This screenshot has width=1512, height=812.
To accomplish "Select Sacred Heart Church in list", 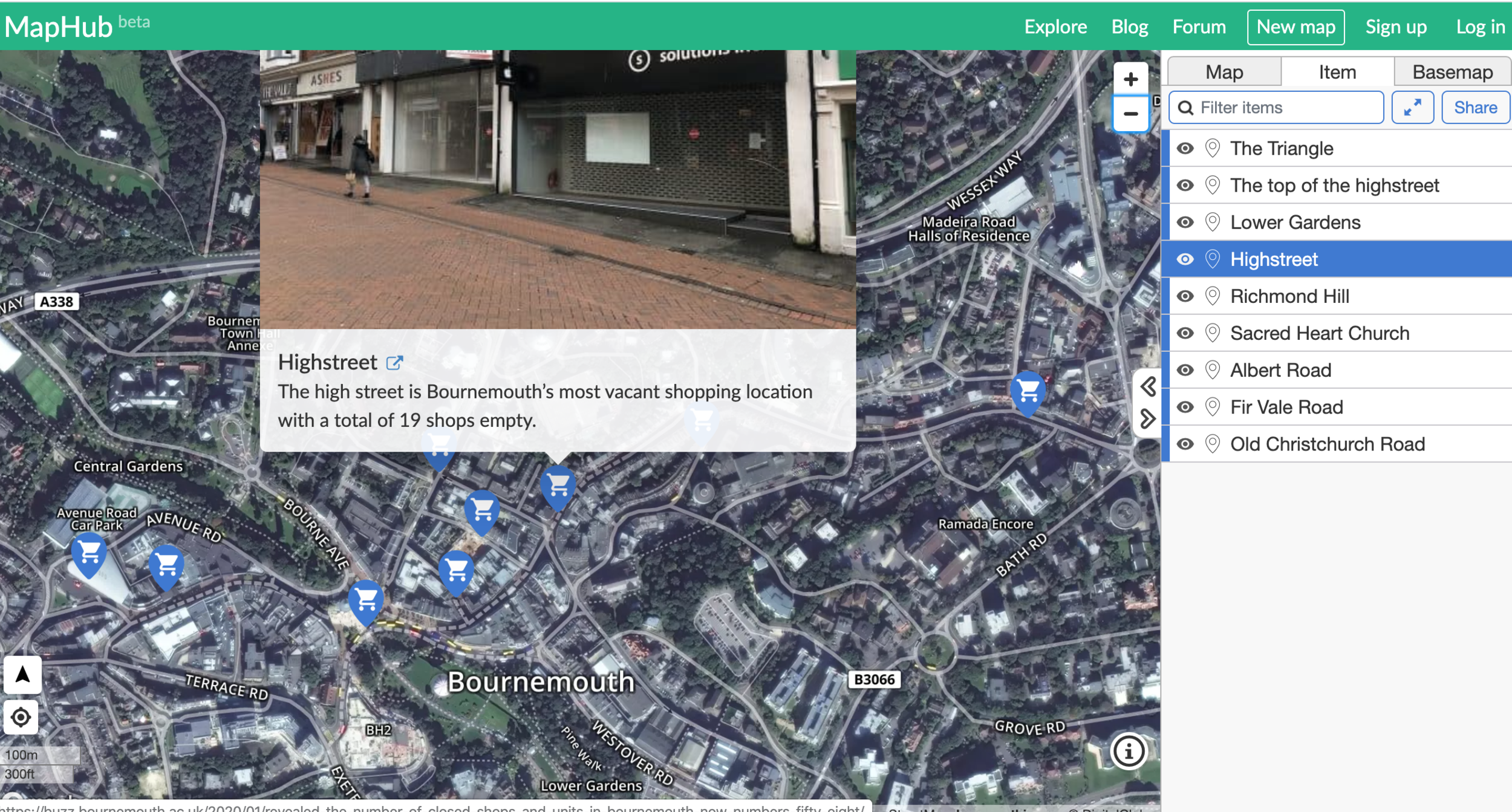I will click(1319, 333).
